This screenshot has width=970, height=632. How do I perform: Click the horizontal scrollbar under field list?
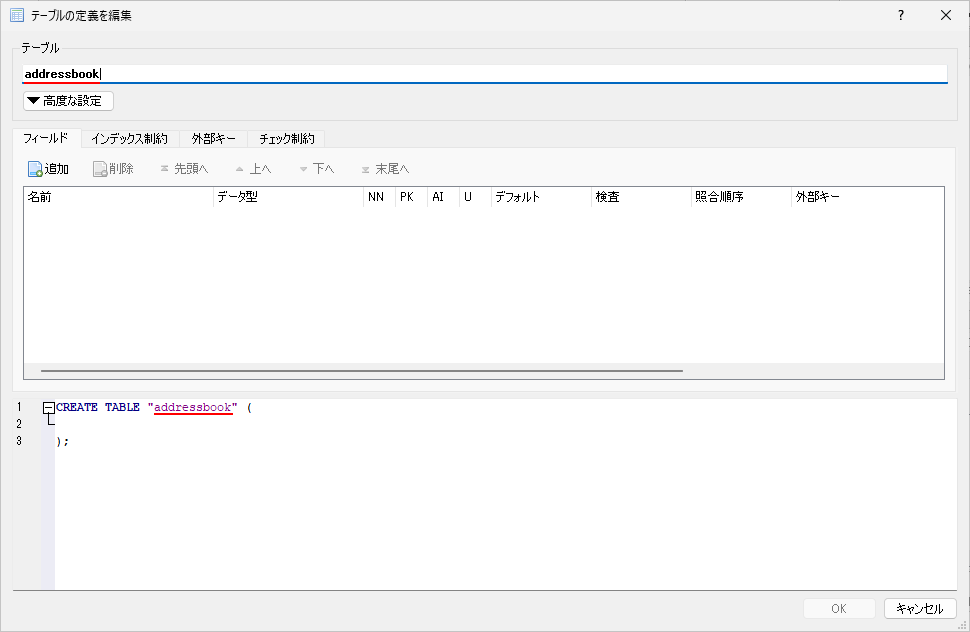pos(360,370)
